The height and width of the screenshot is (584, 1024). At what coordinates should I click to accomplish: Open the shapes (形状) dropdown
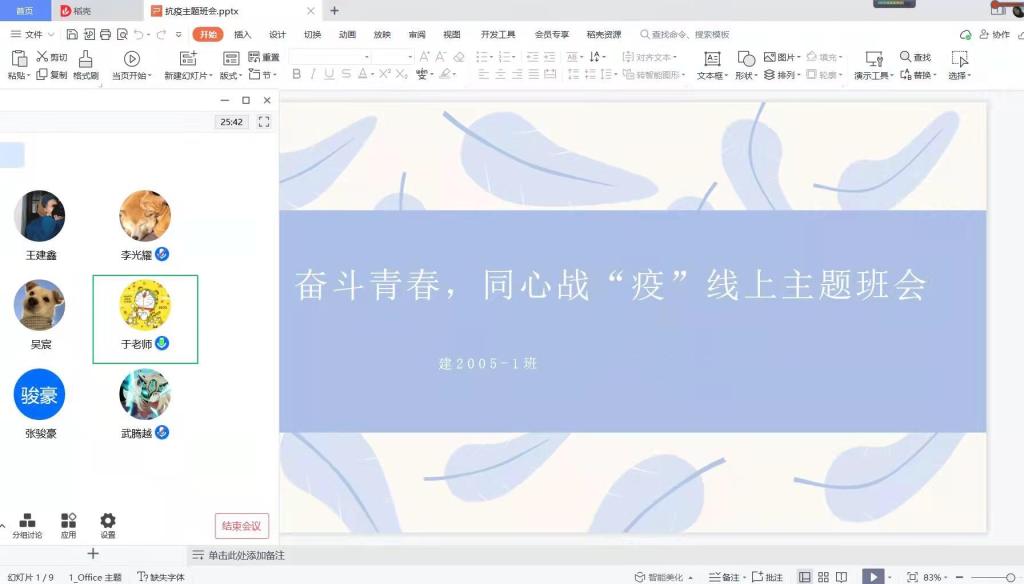point(746,76)
